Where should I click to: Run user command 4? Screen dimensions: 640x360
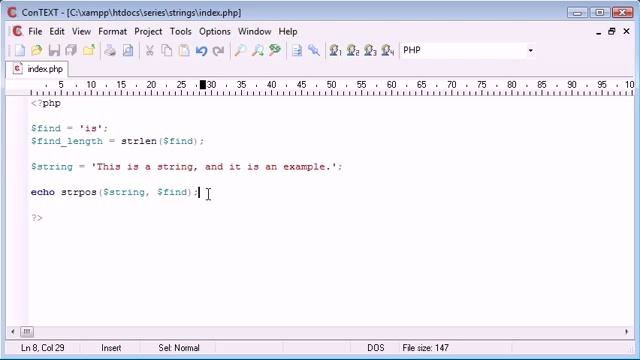(x=387, y=50)
